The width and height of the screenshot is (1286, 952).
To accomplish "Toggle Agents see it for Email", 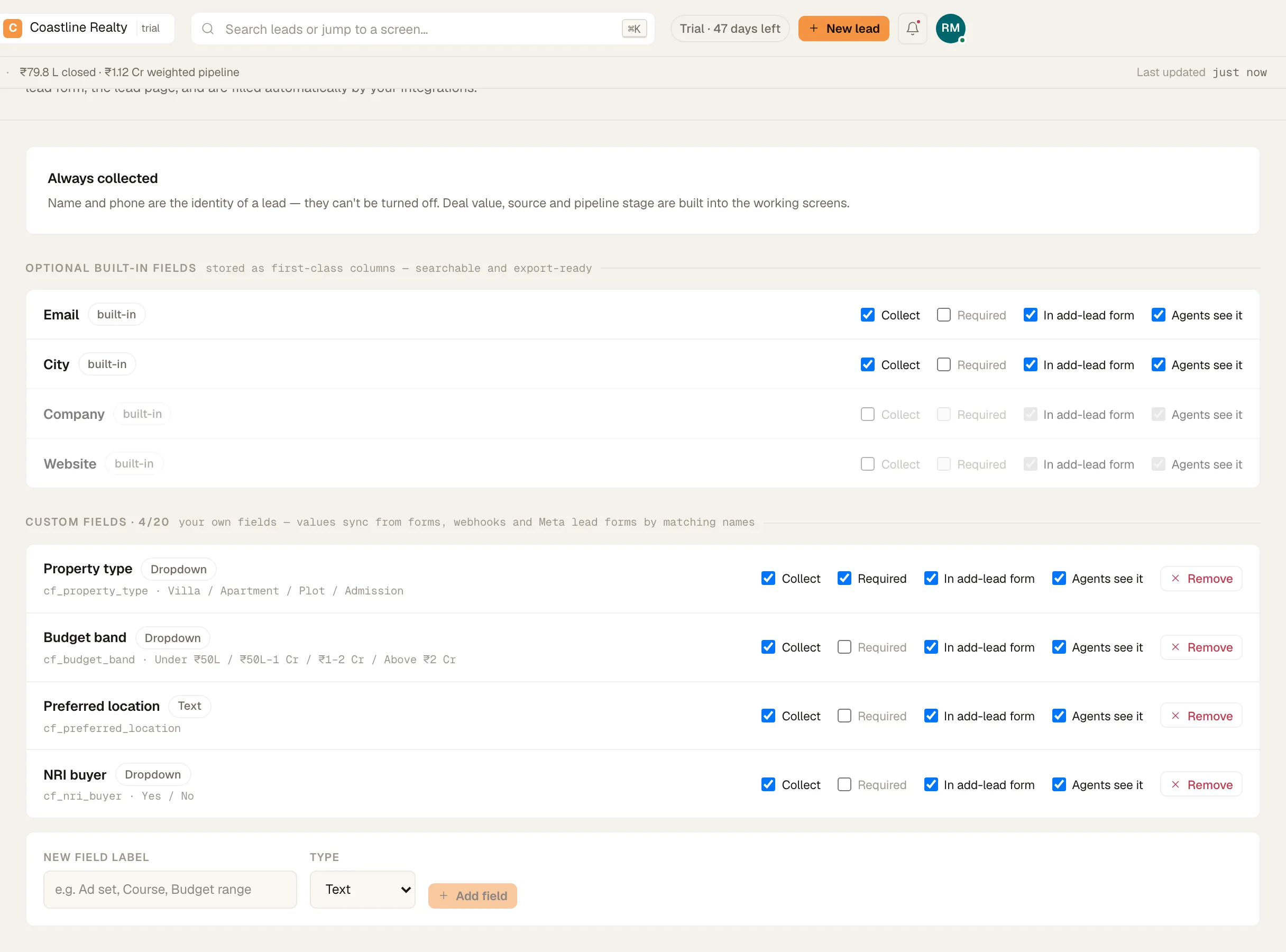I will coord(1158,315).
